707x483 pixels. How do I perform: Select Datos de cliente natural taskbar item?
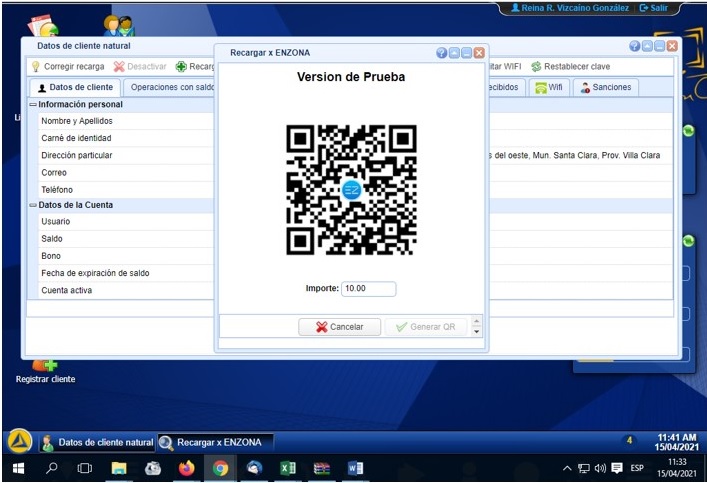click(x=96, y=443)
